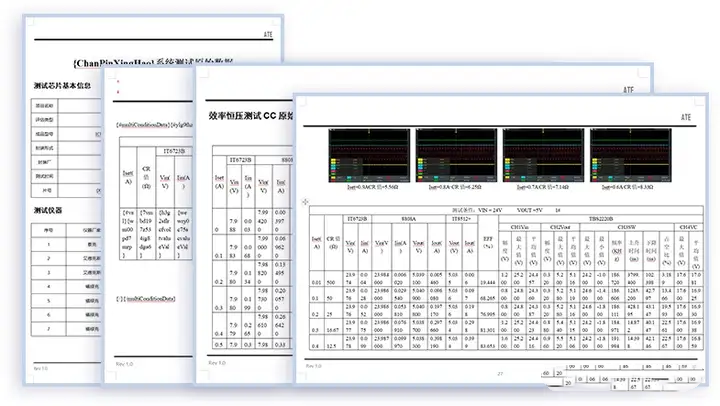This screenshot has width=720, height=406.
Task: Click the 效率恒压测试 CC heading
Action: (250, 116)
